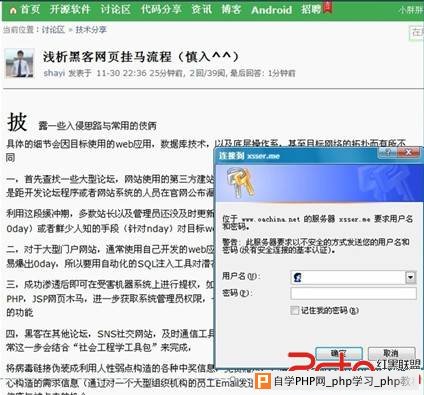This screenshot has height=395, width=424.
Task: Open the author avatar of shayi
Action: (20, 63)
